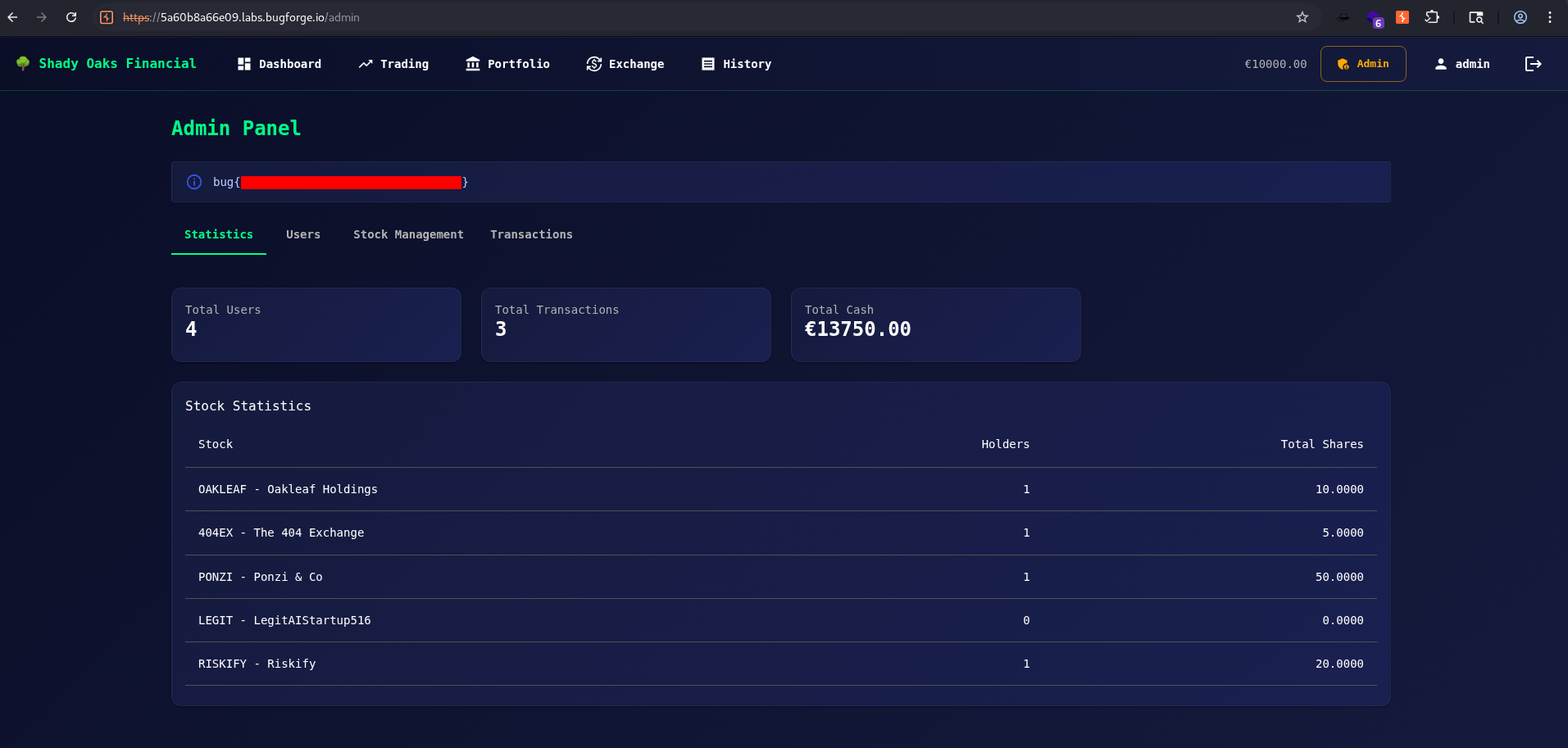Go back using the browser back arrow
Viewport: 1568px width, 748px height.
click(12, 17)
